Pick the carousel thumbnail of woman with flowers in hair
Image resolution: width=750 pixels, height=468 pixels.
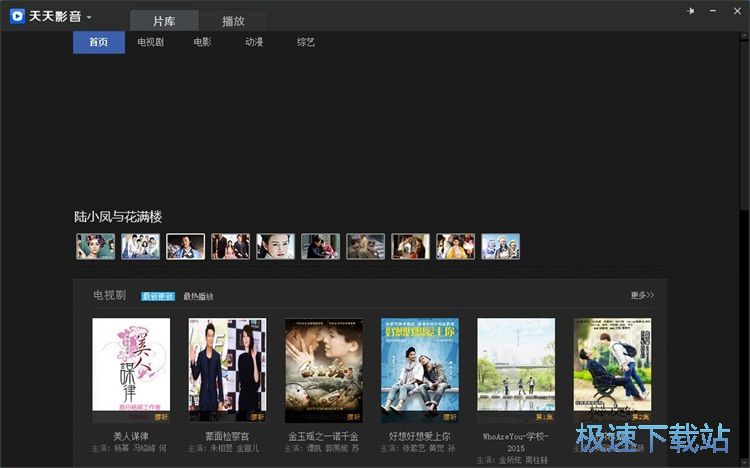[x=96, y=246]
